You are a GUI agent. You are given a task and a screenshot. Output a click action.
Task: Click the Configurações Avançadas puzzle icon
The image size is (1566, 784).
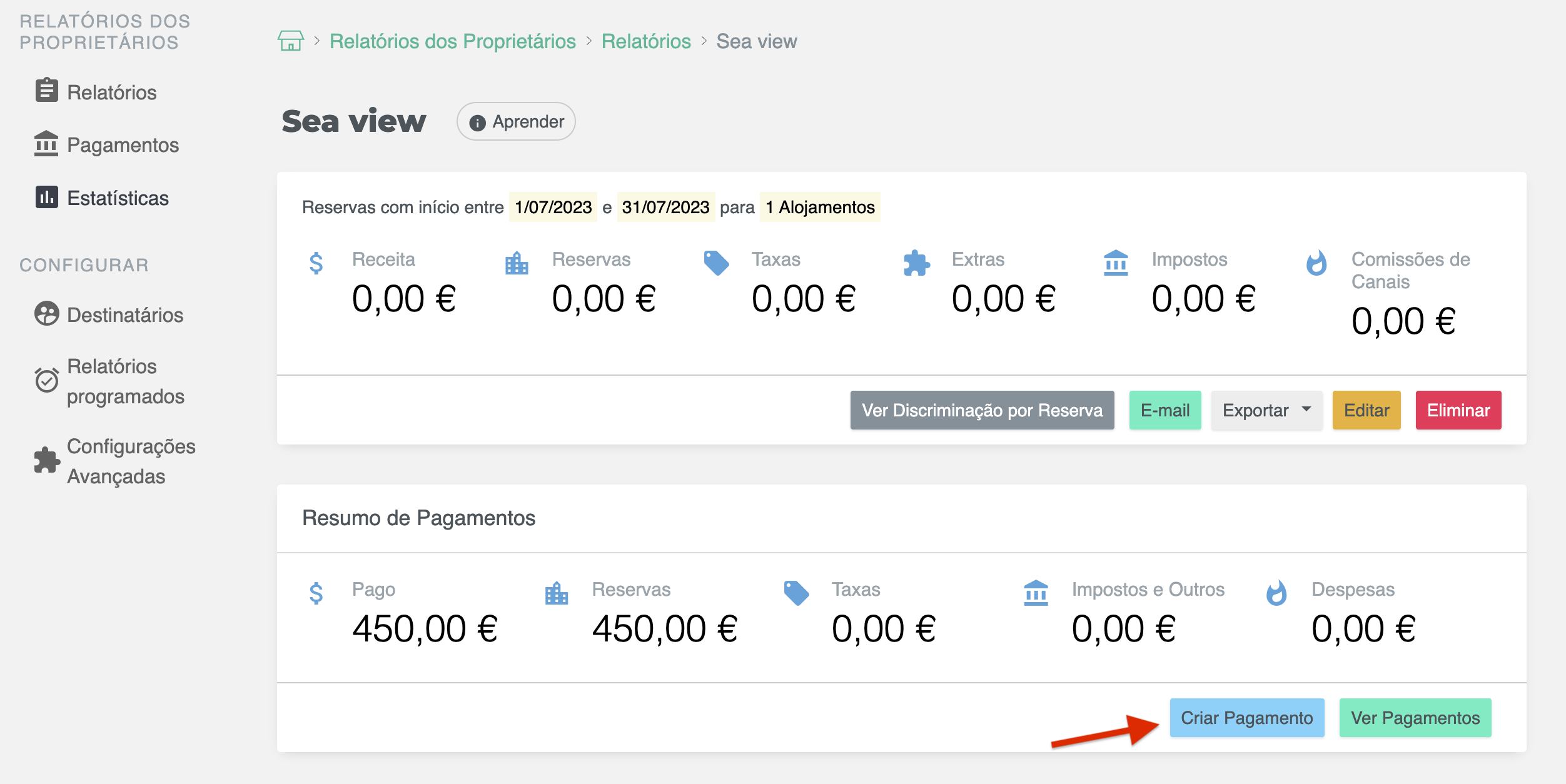[x=46, y=460]
